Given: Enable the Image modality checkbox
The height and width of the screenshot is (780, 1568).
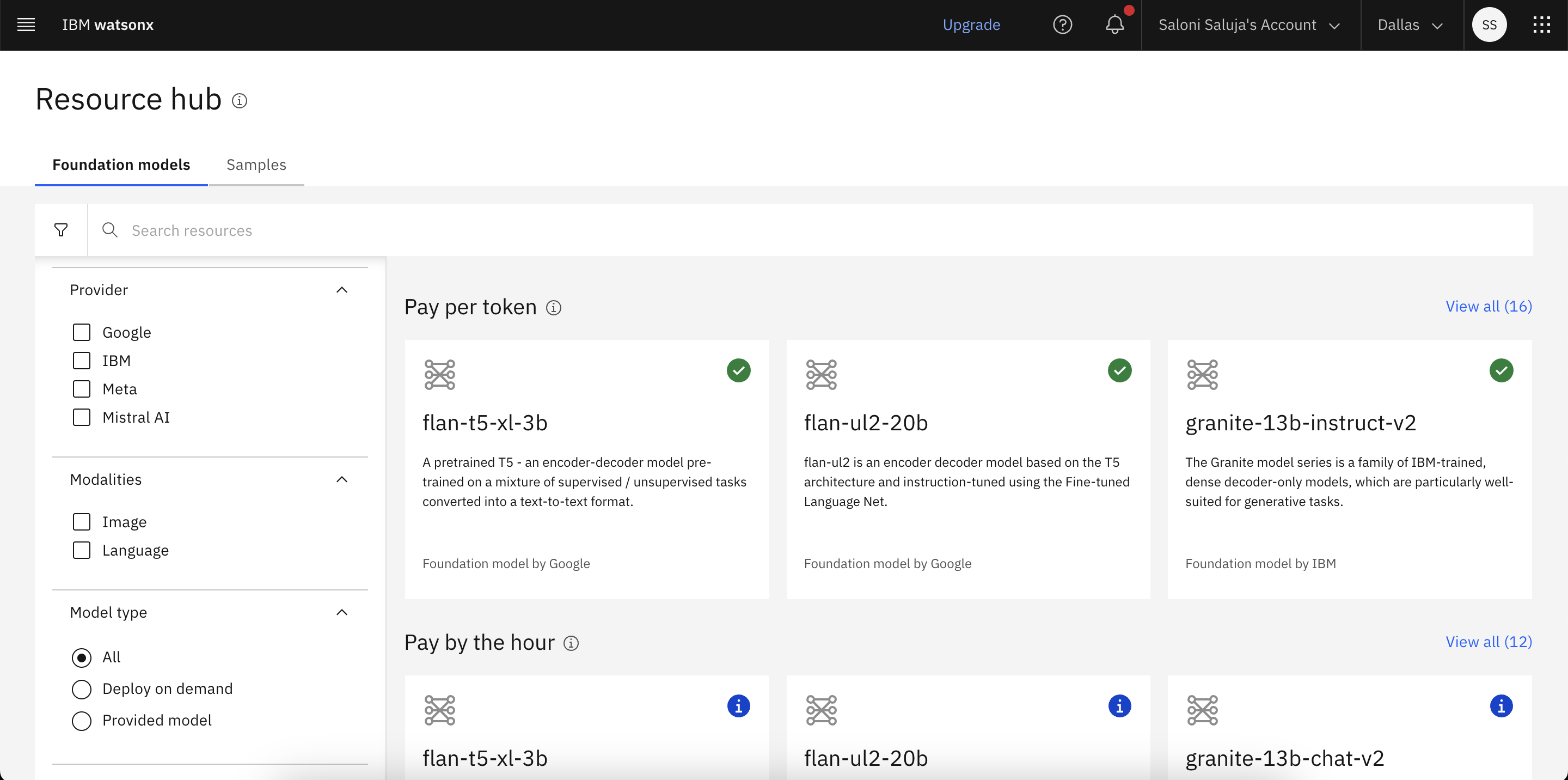Looking at the screenshot, I should (82, 522).
